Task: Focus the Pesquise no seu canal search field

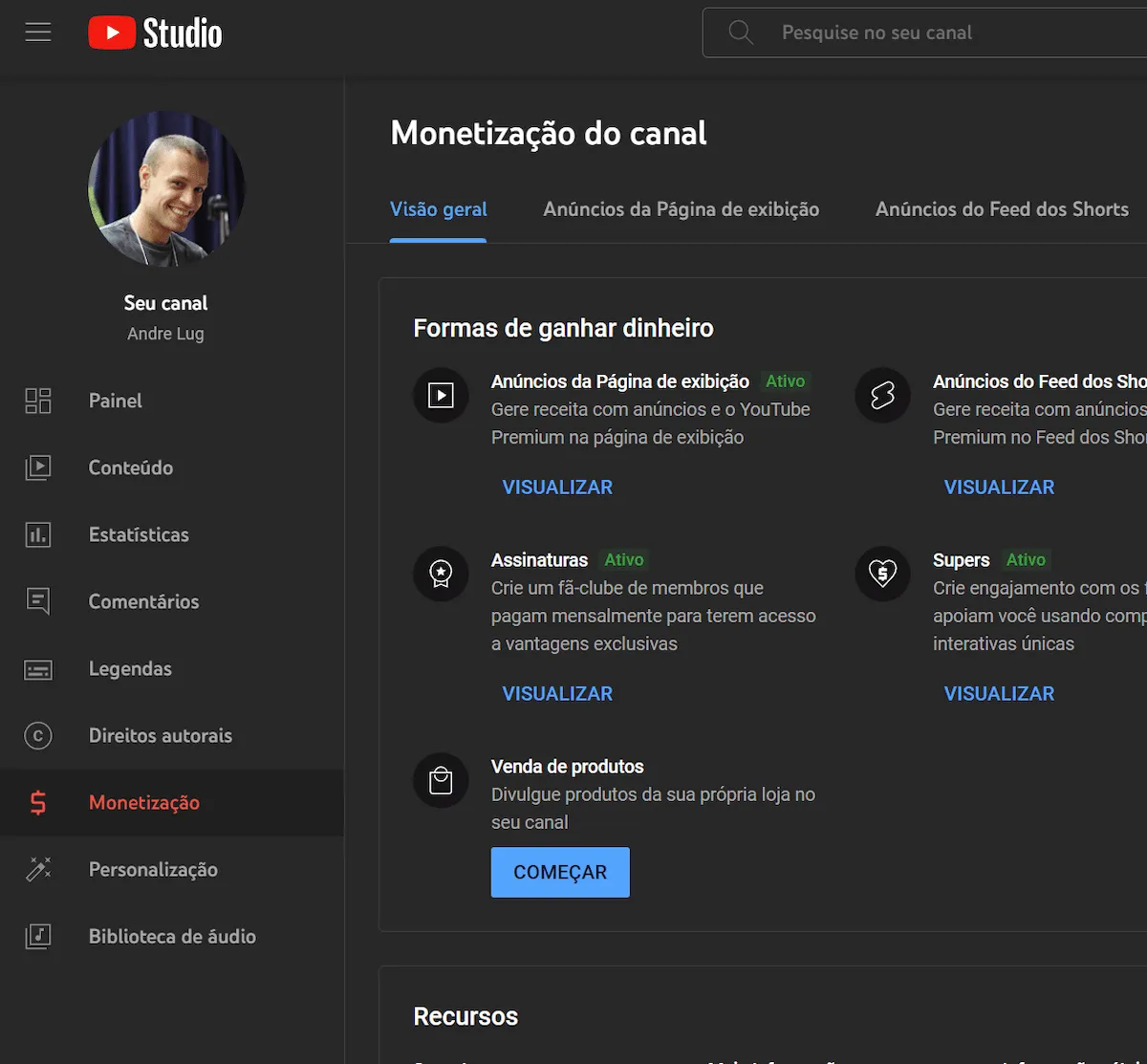Action: point(924,33)
